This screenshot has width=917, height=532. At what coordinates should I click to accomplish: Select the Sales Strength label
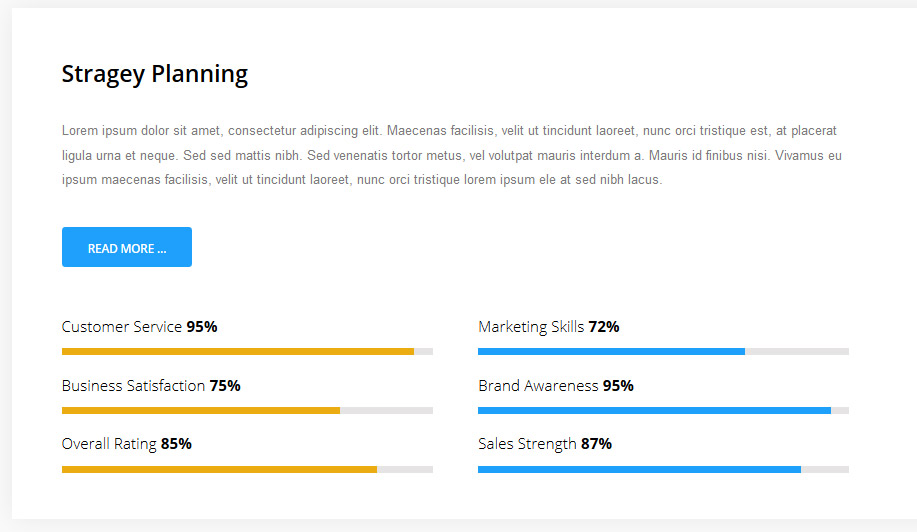point(527,444)
